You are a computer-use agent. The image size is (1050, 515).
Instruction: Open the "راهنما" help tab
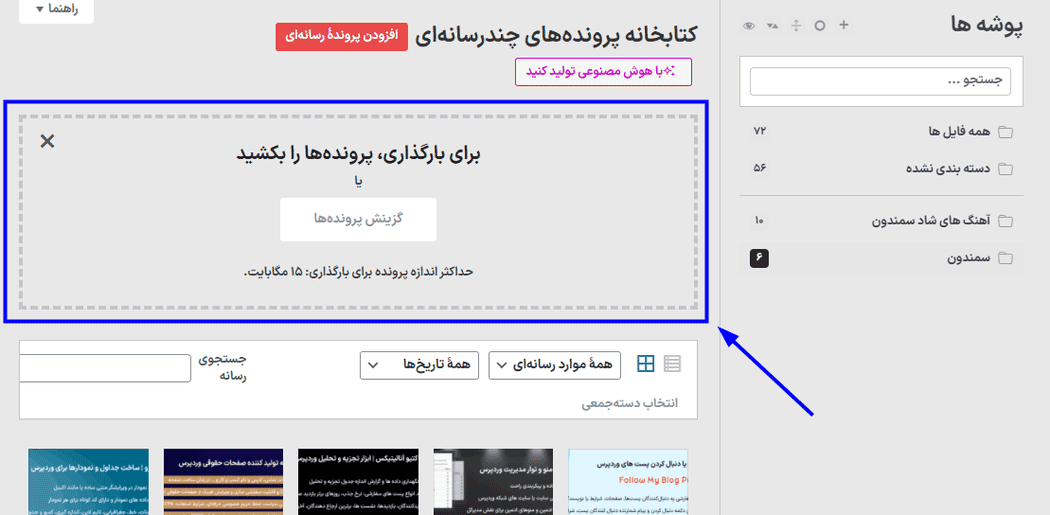[x=56, y=9]
